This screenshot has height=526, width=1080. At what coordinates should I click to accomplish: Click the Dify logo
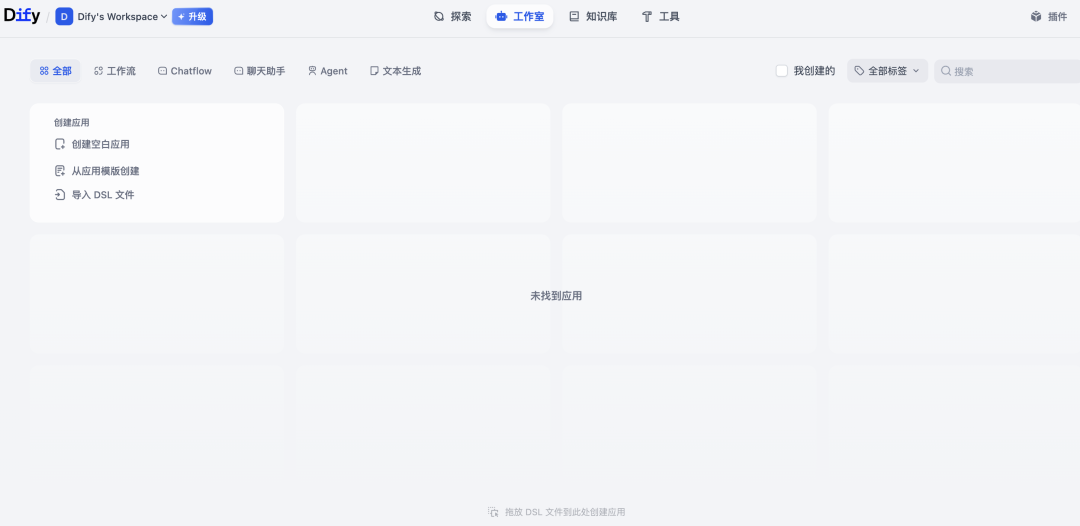point(22,16)
